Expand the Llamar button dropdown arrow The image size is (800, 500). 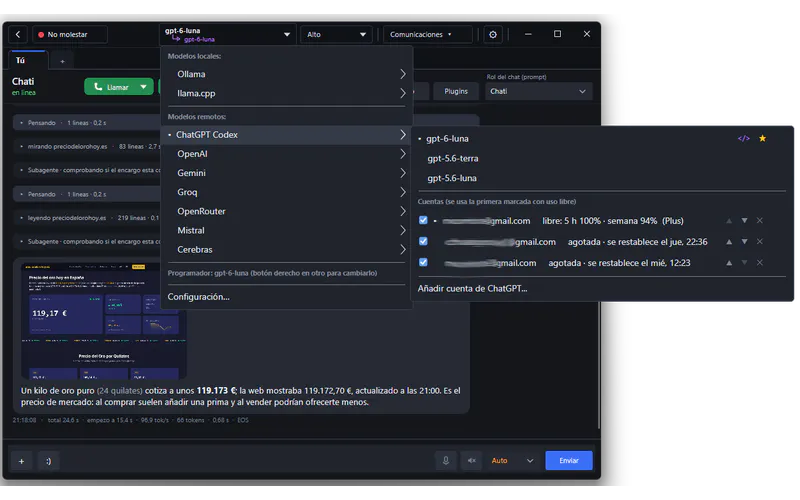[144, 87]
